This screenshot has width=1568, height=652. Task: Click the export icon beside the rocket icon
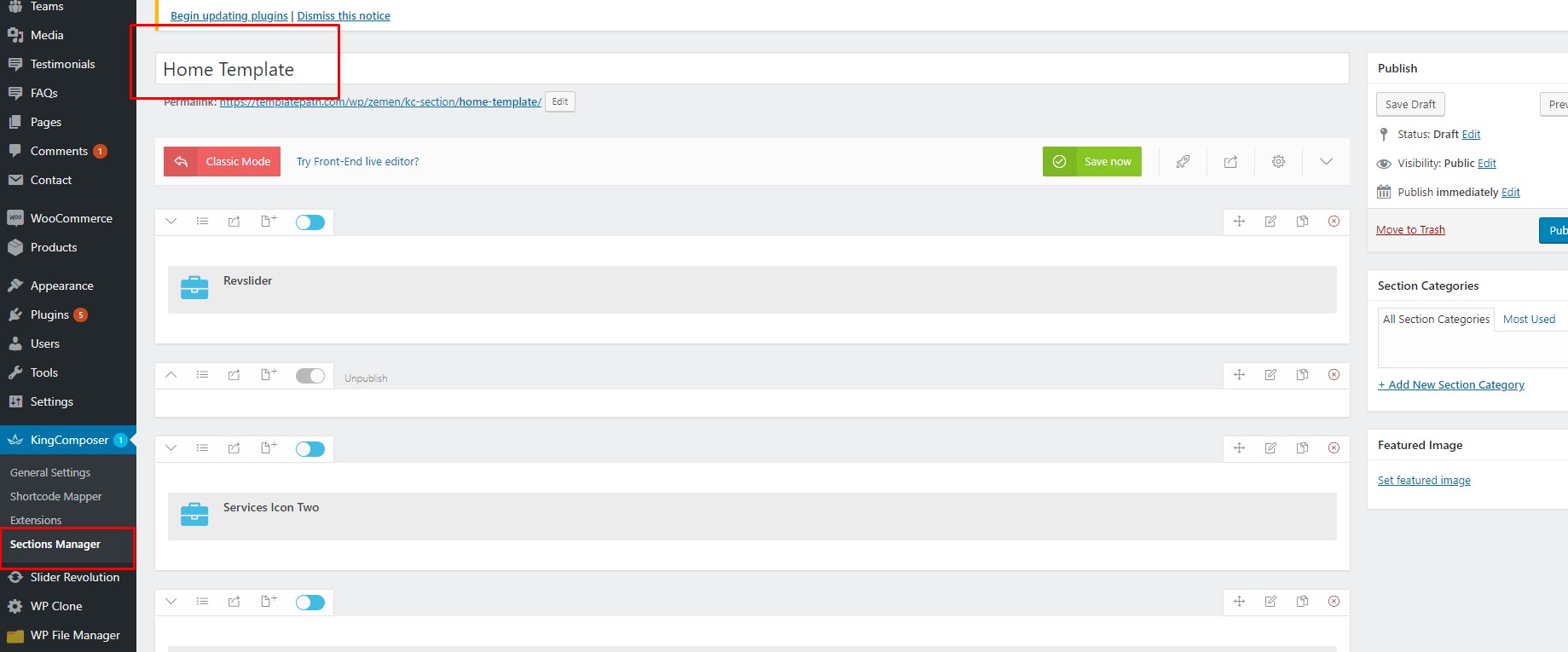(1230, 162)
